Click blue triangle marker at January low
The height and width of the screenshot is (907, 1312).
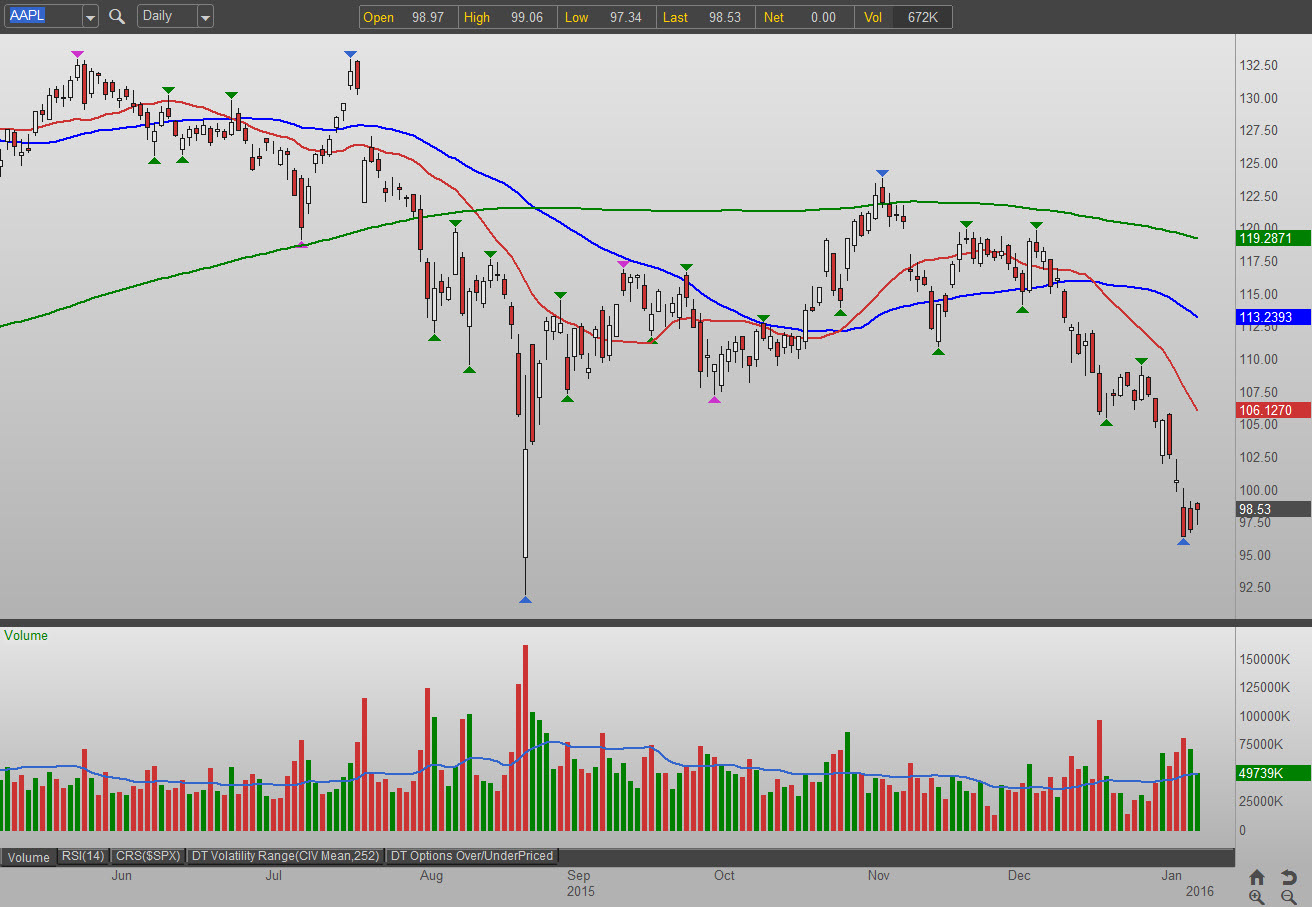pyautogui.click(x=1183, y=541)
